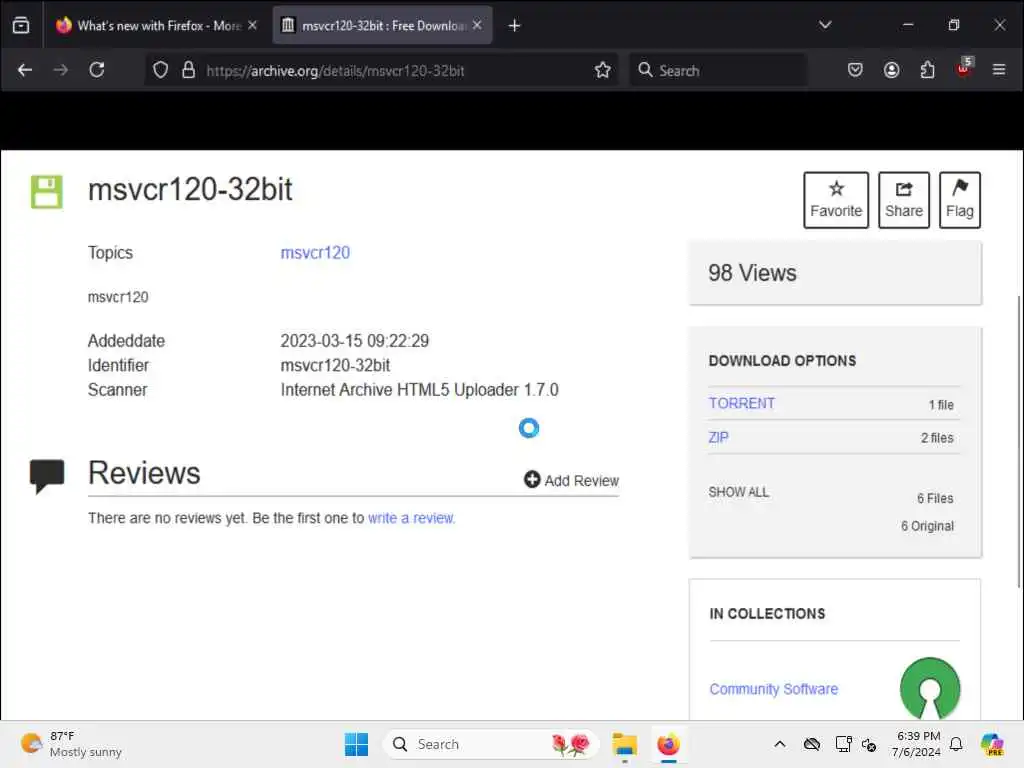Image resolution: width=1024 pixels, height=768 pixels.
Task: Close the msvcr120-32bit tab
Action: point(477,25)
